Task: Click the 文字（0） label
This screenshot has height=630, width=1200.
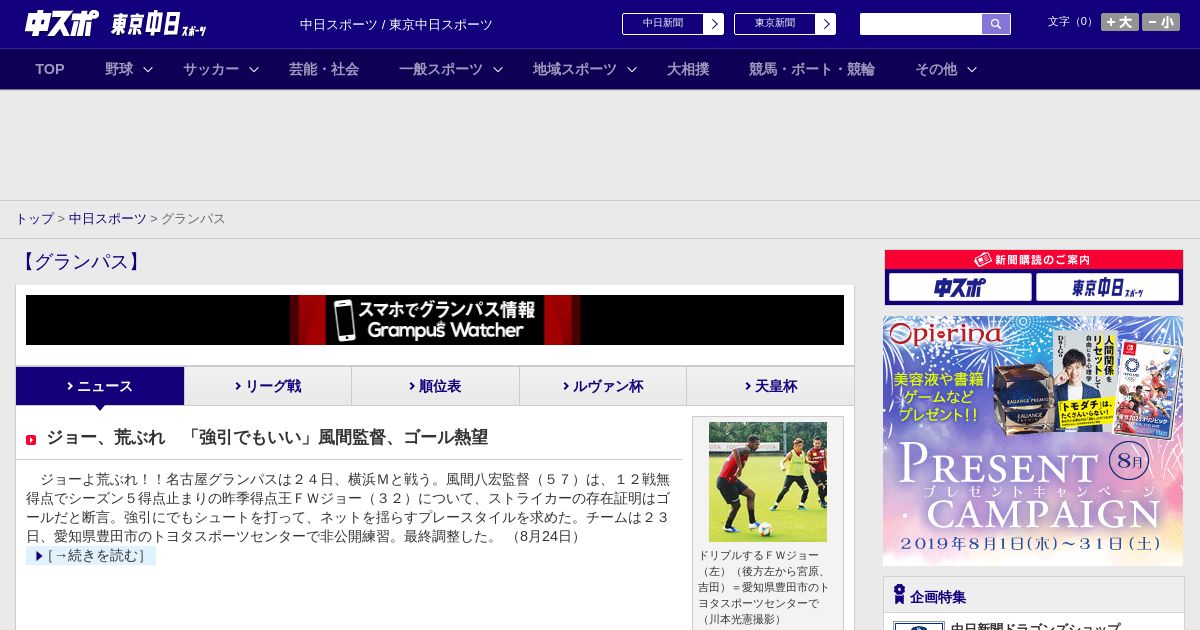Action: (1071, 22)
